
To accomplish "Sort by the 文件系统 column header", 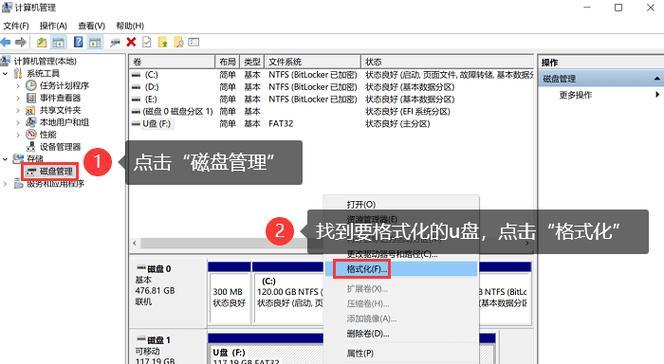I will pos(313,62).
